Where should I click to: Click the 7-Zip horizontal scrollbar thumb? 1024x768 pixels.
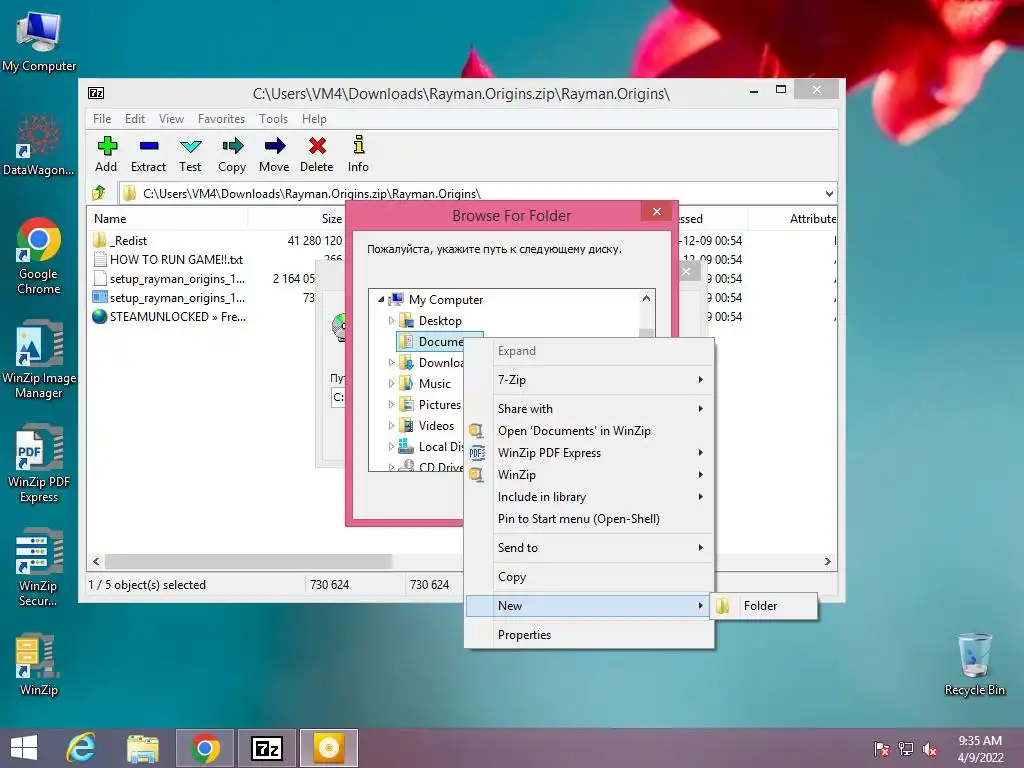[x=248, y=562]
